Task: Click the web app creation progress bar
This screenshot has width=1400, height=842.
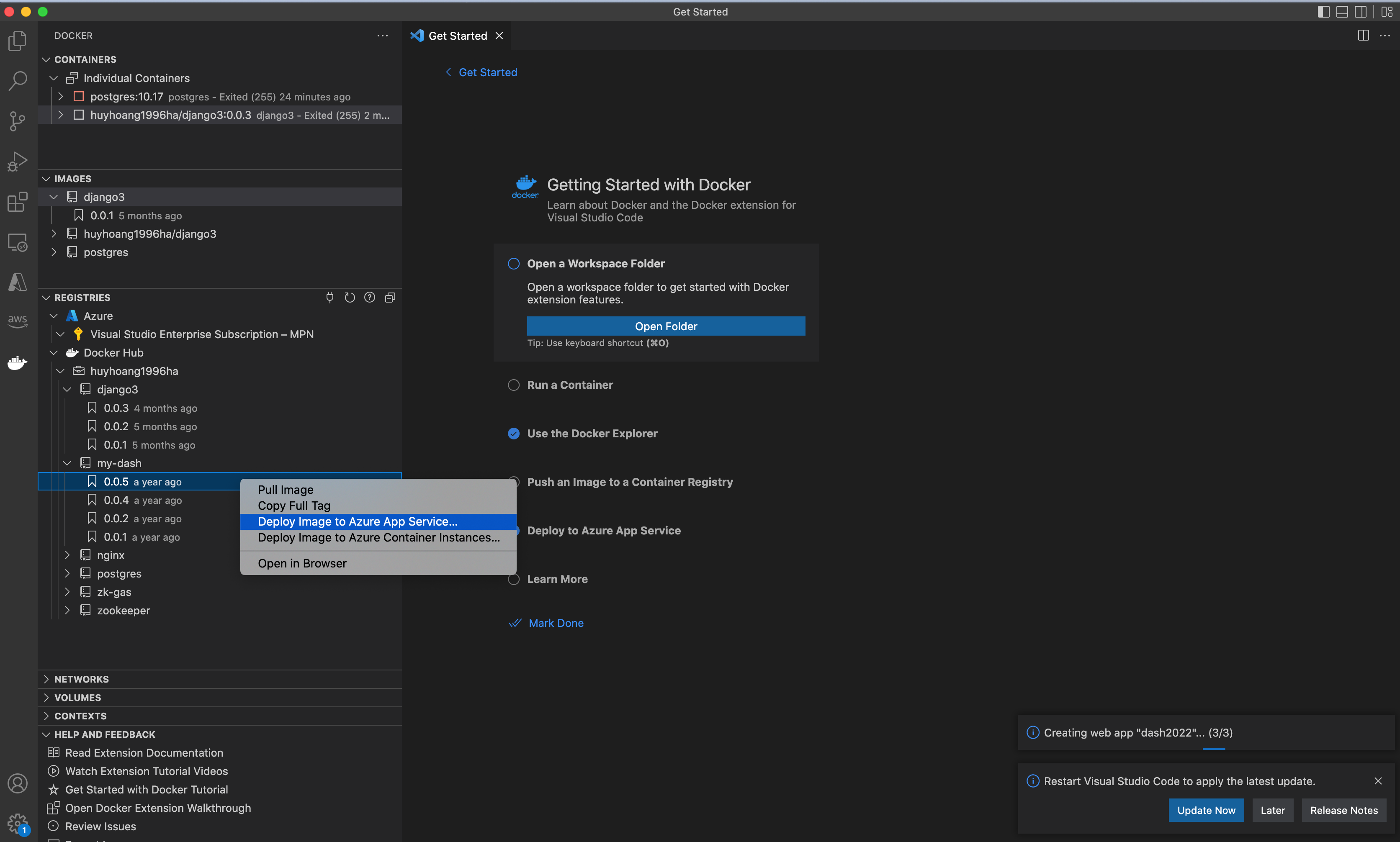Action: (1213, 749)
